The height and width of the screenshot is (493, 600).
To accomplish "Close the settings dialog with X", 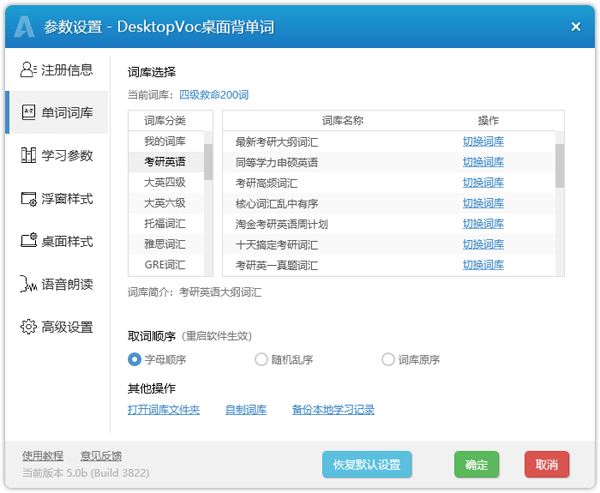I will click(576, 27).
